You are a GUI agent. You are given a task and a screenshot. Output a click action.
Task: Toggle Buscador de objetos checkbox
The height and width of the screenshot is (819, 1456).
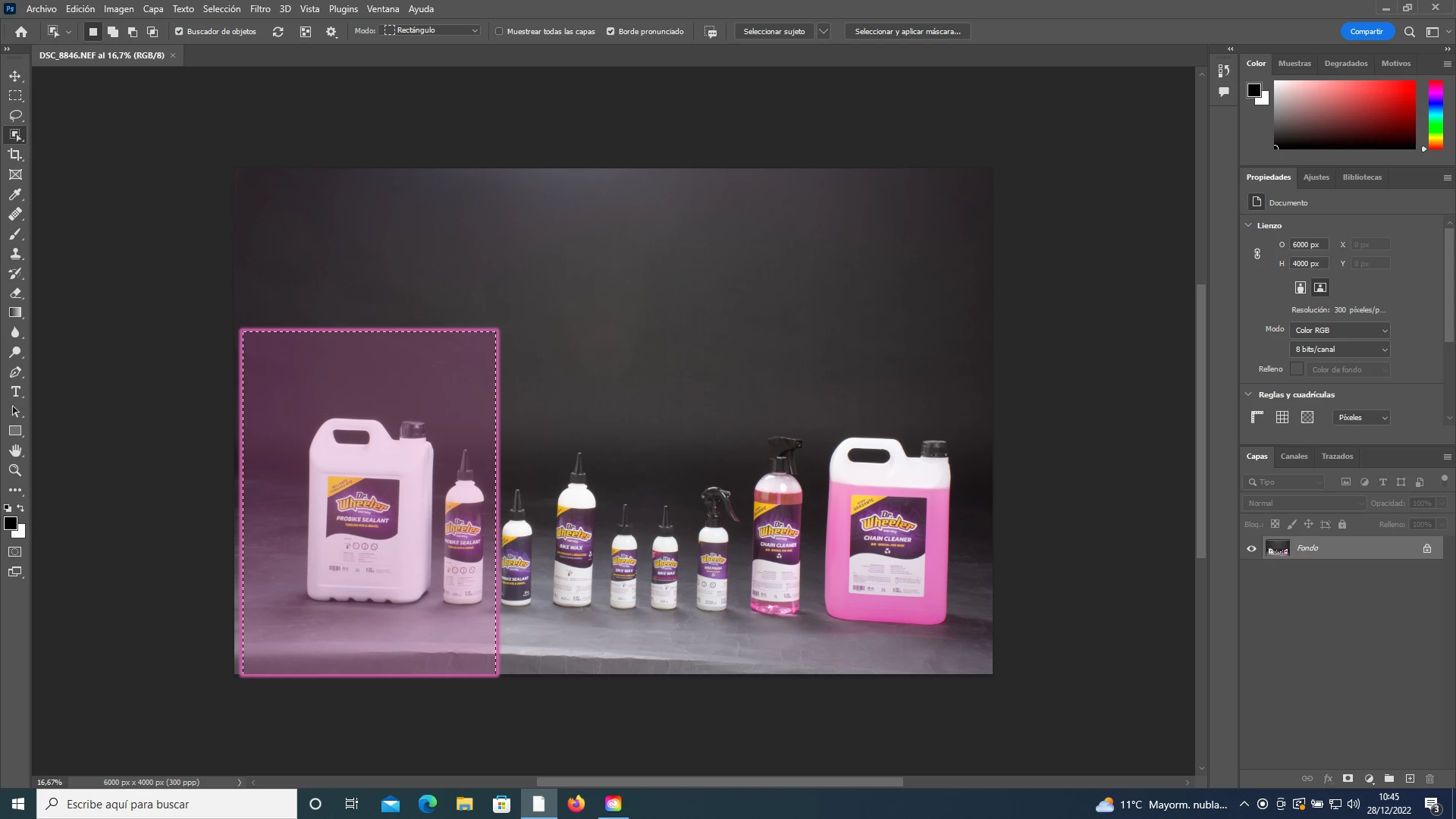[x=179, y=31]
